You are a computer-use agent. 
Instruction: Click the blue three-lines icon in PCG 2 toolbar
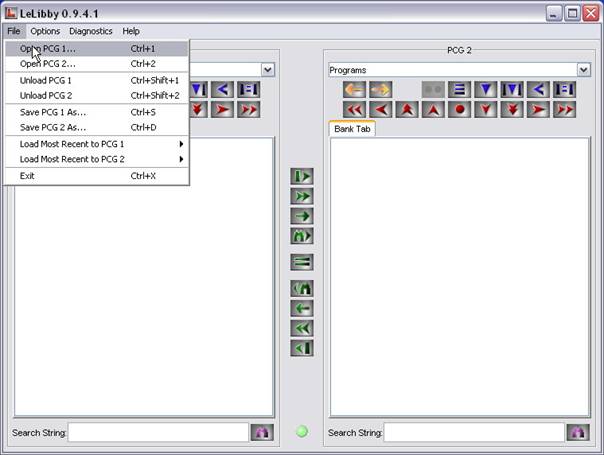click(459, 90)
